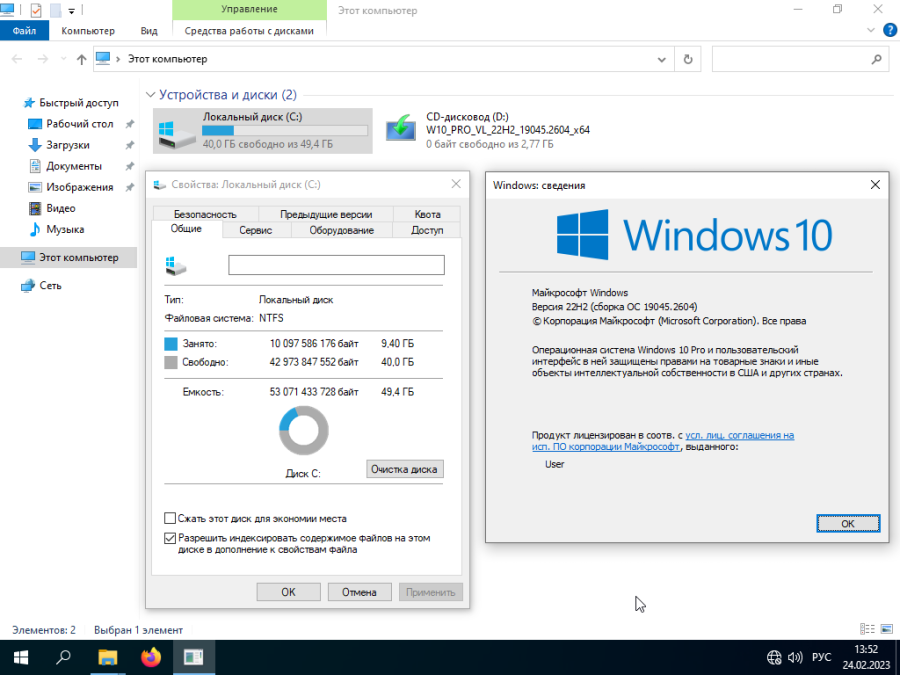Open address bar history dropdown
This screenshot has height=675, width=900.
[x=661, y=59]
